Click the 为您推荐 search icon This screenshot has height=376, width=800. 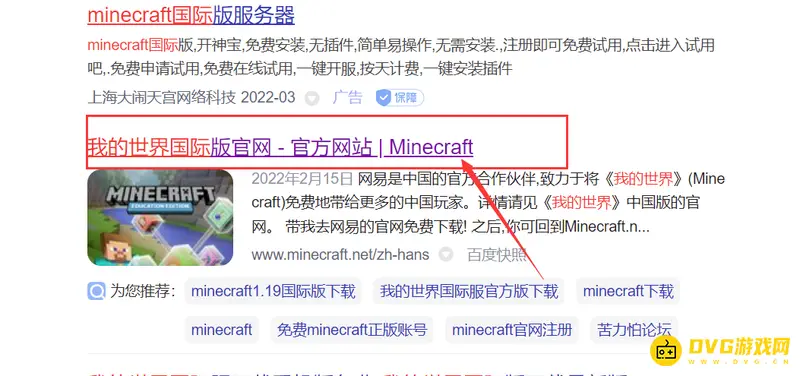tap(96, 291)
